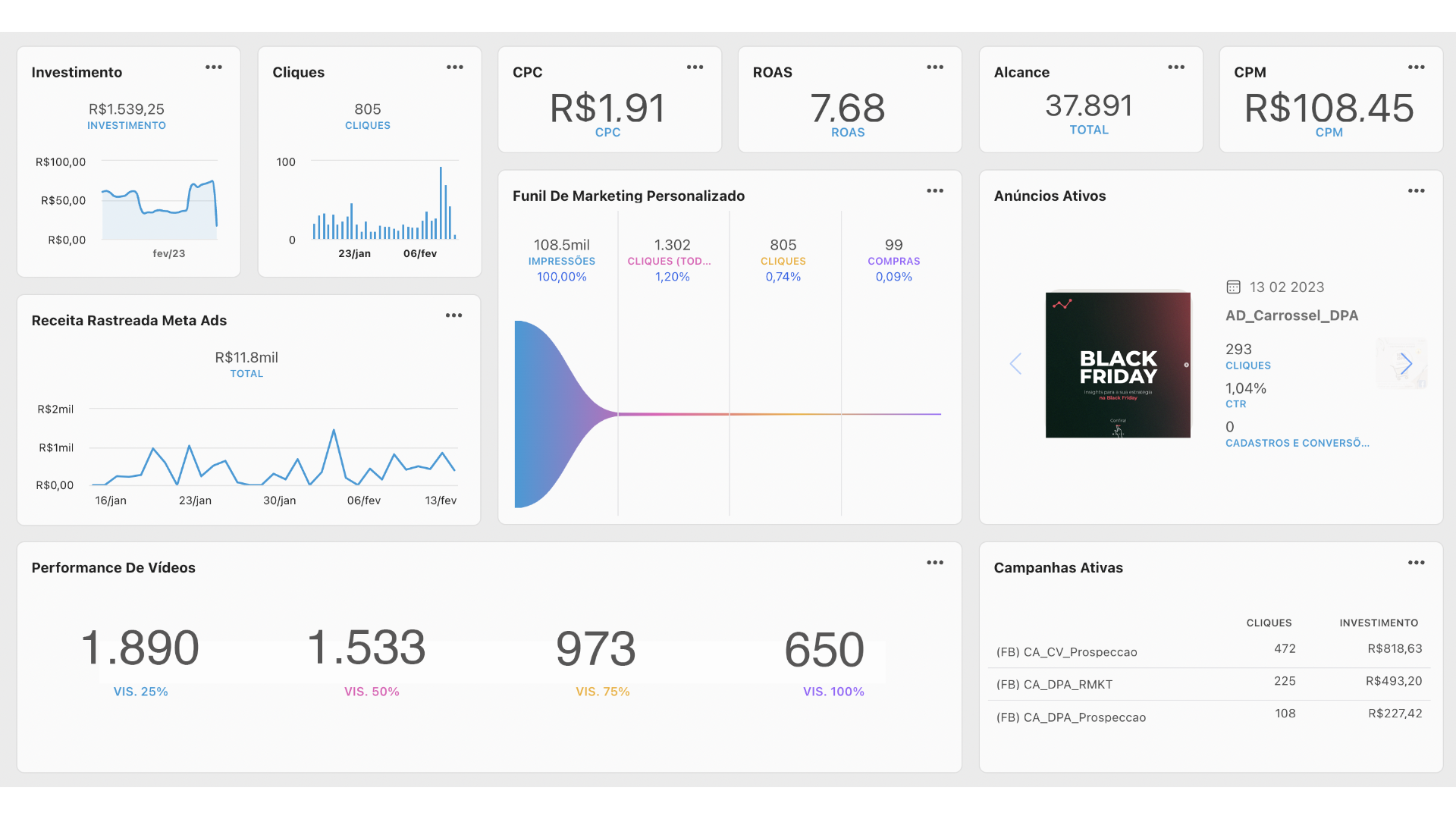Open the Cliques card three-dot menu
The width and height of the screenshot is (1456, 819).
pyautogui.click(x=455, y=67)
